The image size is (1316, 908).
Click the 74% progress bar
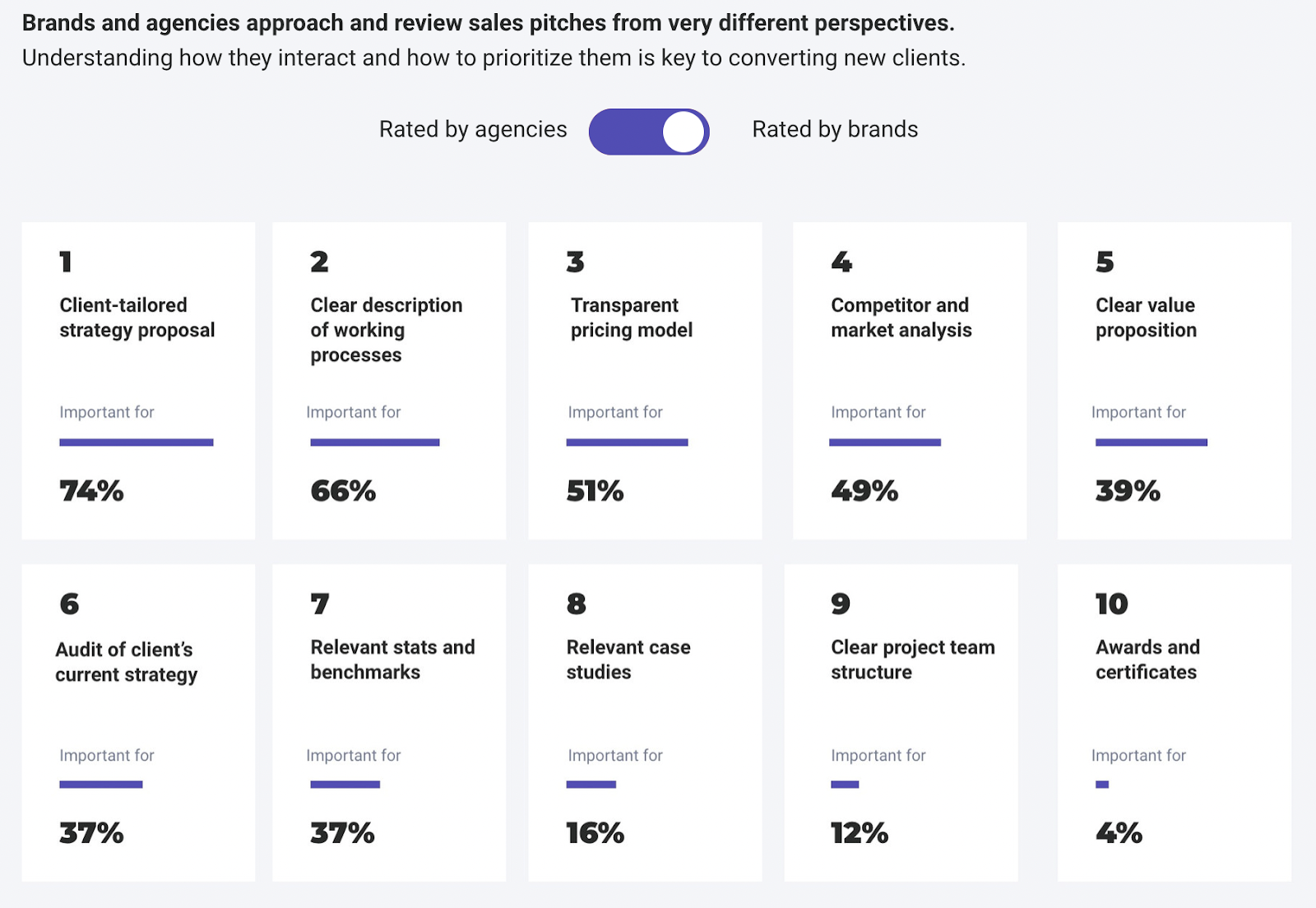pos(136,442)
